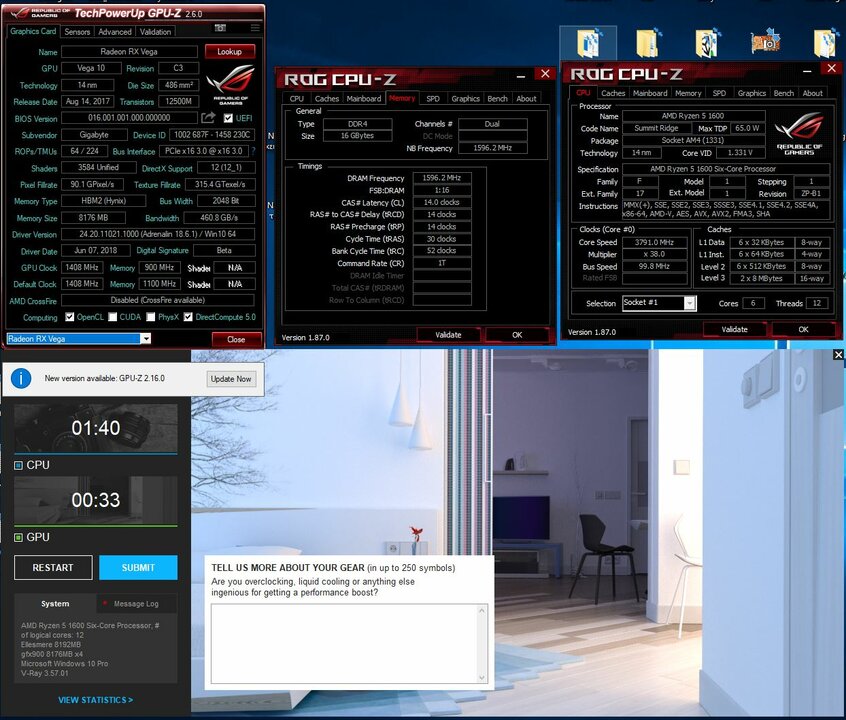
Task: Click the CPU result thumbnail showing 01:40
Action: (95, 428)
